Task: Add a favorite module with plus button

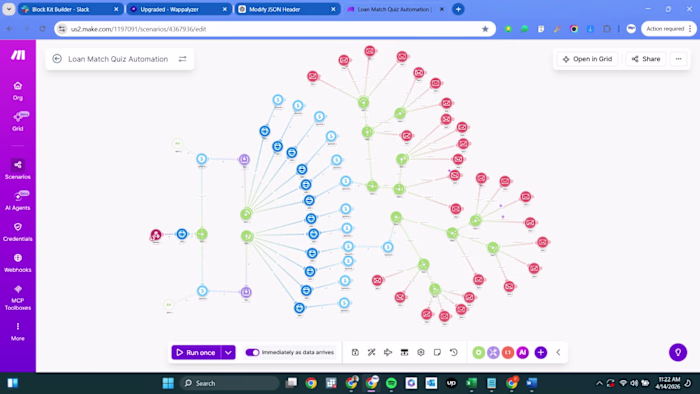Action: pos(541,353)
